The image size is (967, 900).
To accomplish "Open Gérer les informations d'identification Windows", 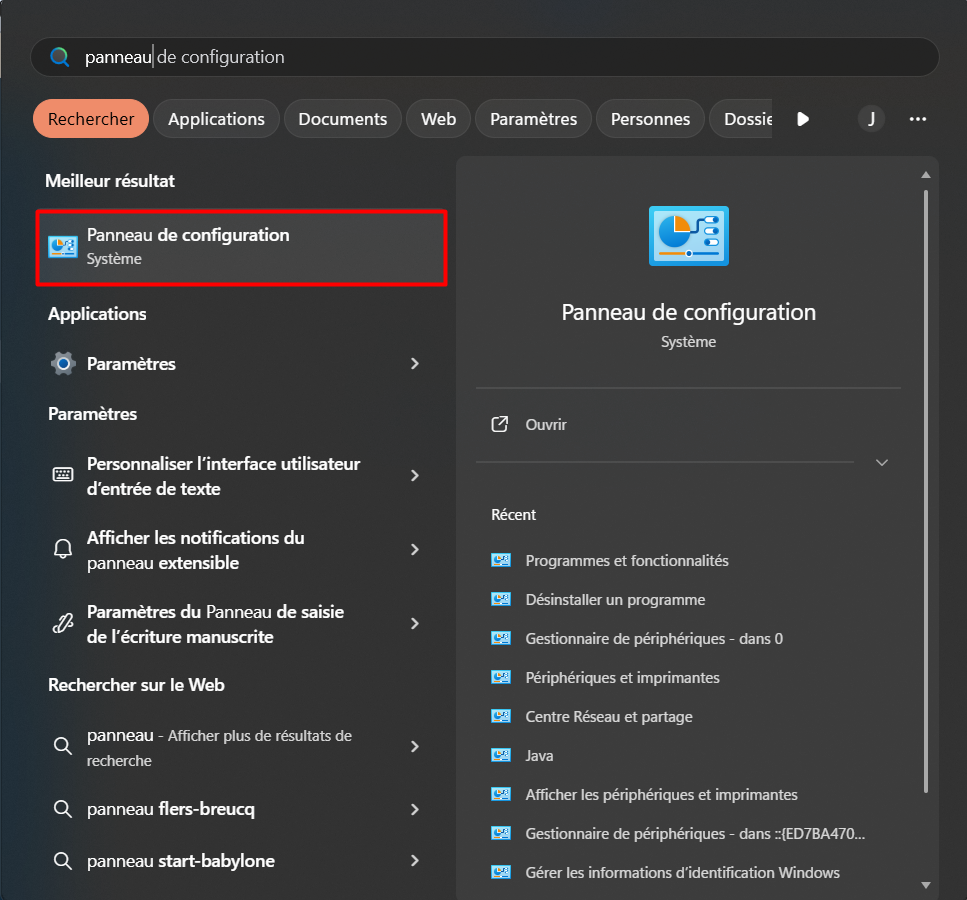I will 682,873.
